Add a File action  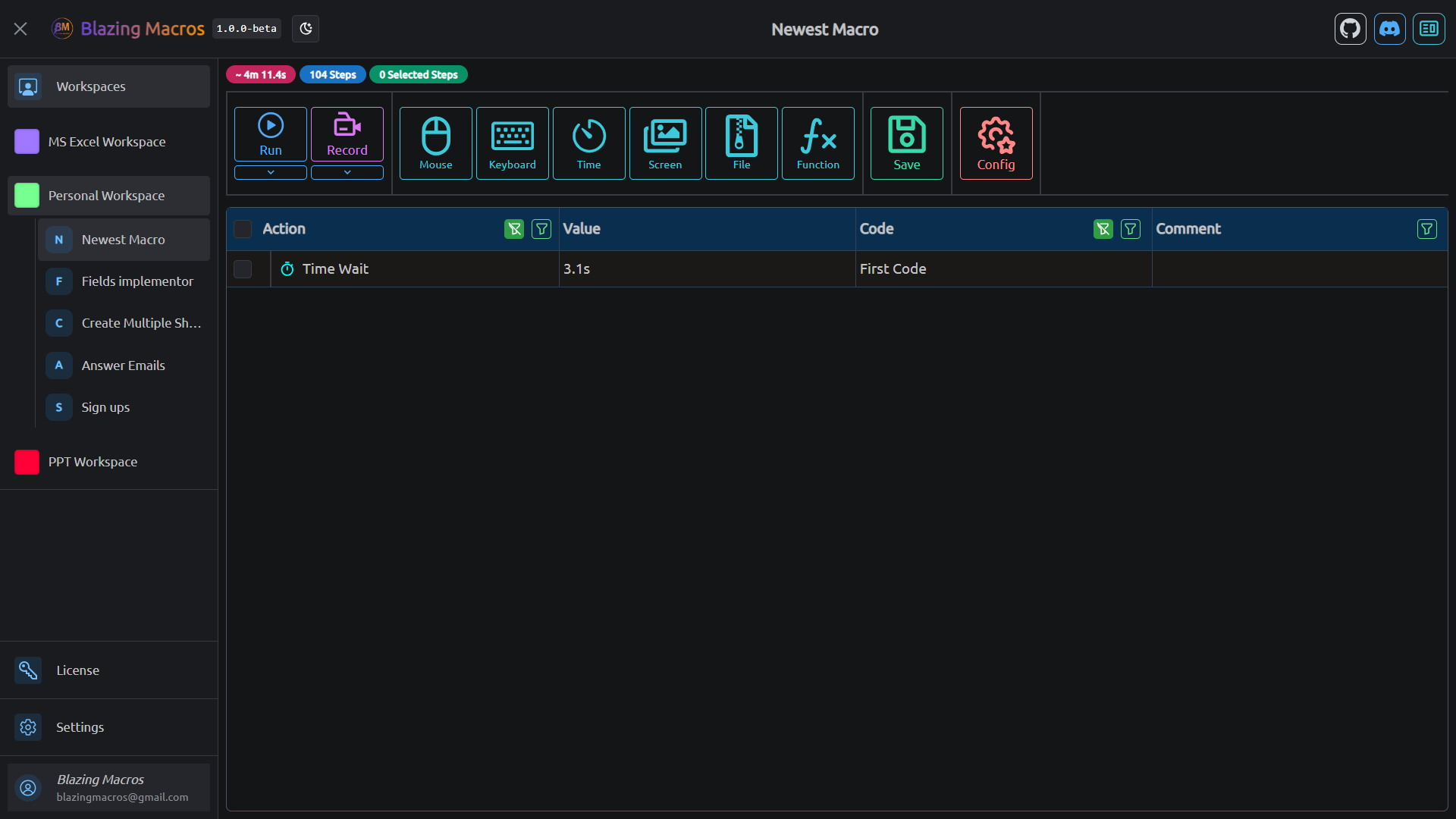pyautogui.click(x=742, y=143)
